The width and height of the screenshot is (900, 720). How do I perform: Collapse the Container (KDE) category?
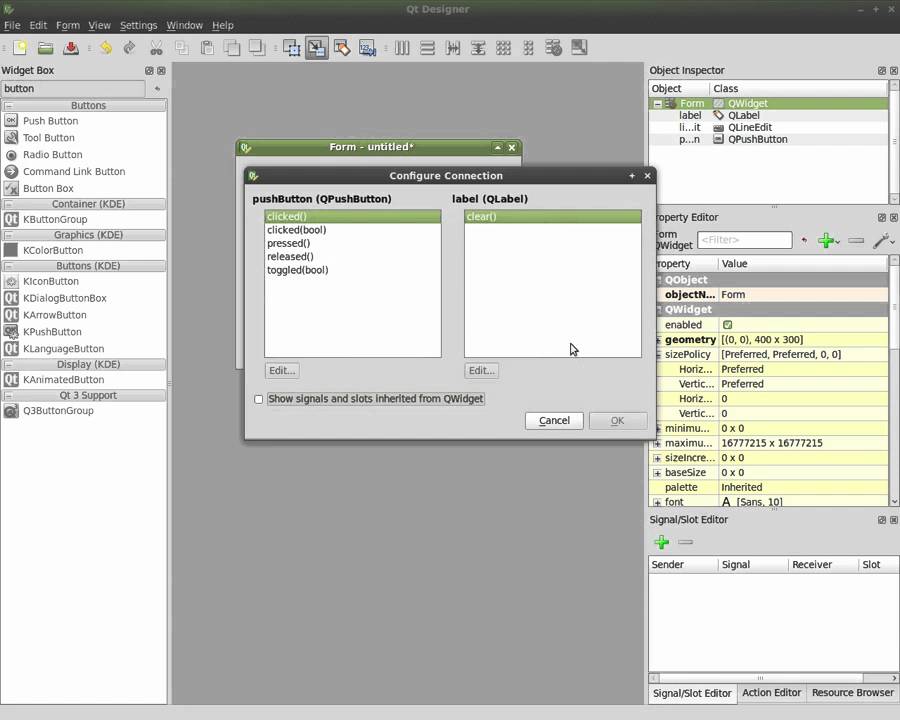click(x=9, y=204)
